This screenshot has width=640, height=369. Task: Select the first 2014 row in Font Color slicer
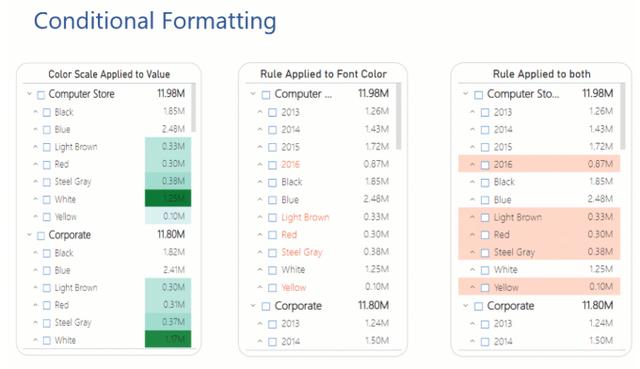(321, 130)
